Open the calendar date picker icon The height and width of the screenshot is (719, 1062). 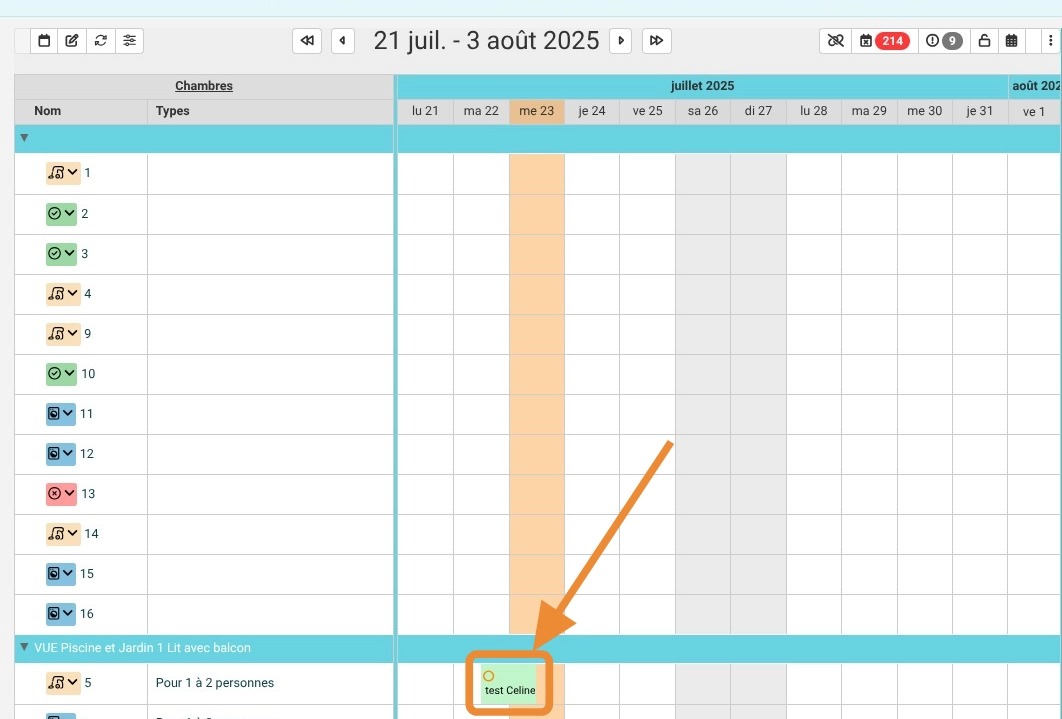tap(44, 41)
